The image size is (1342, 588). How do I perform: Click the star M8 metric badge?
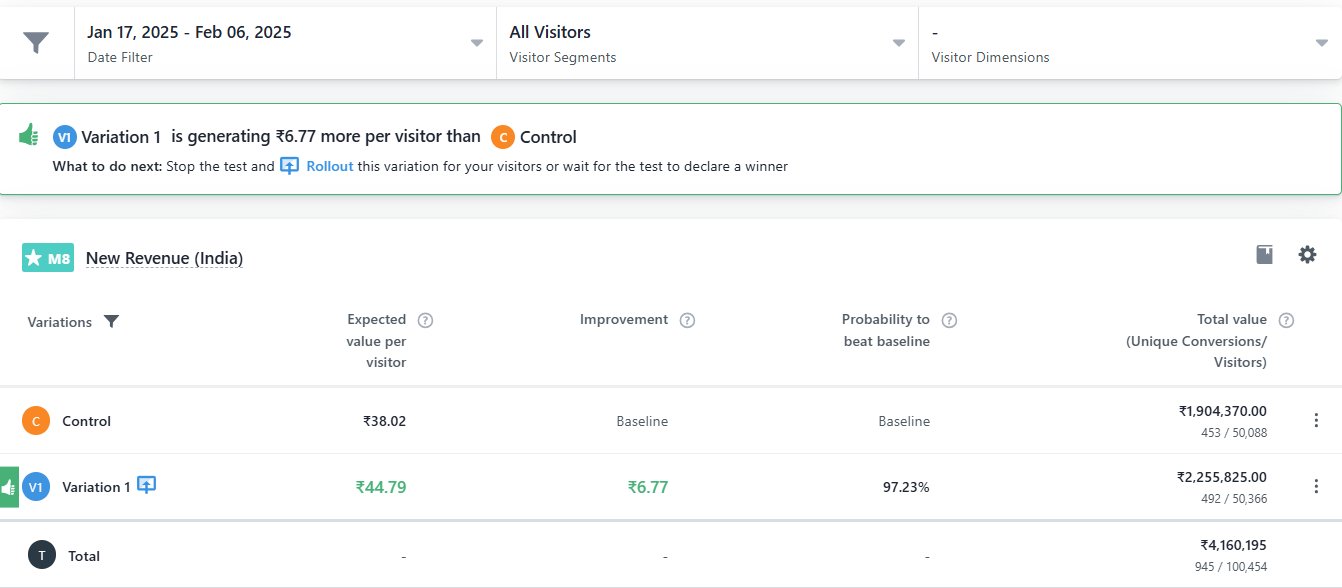click(x=48, y=258)
